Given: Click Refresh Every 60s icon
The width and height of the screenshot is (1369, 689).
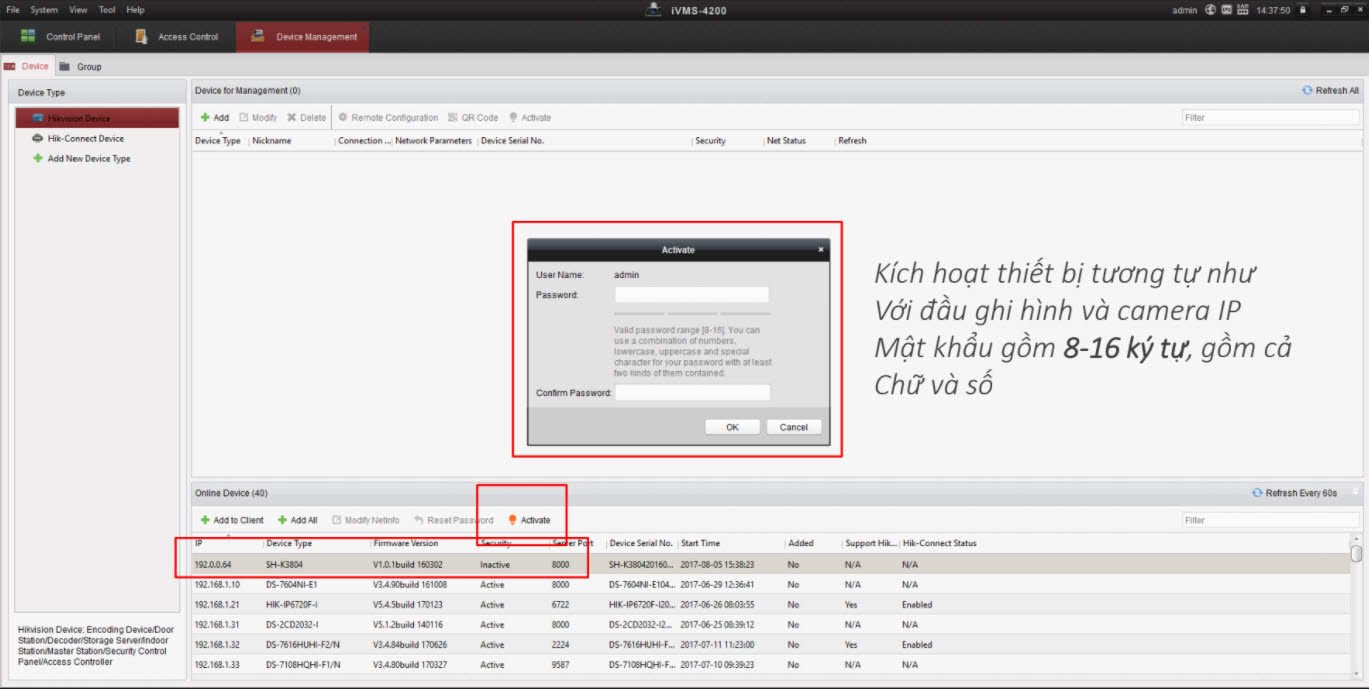Looking at the screenshot, I should coord(1257,493).
